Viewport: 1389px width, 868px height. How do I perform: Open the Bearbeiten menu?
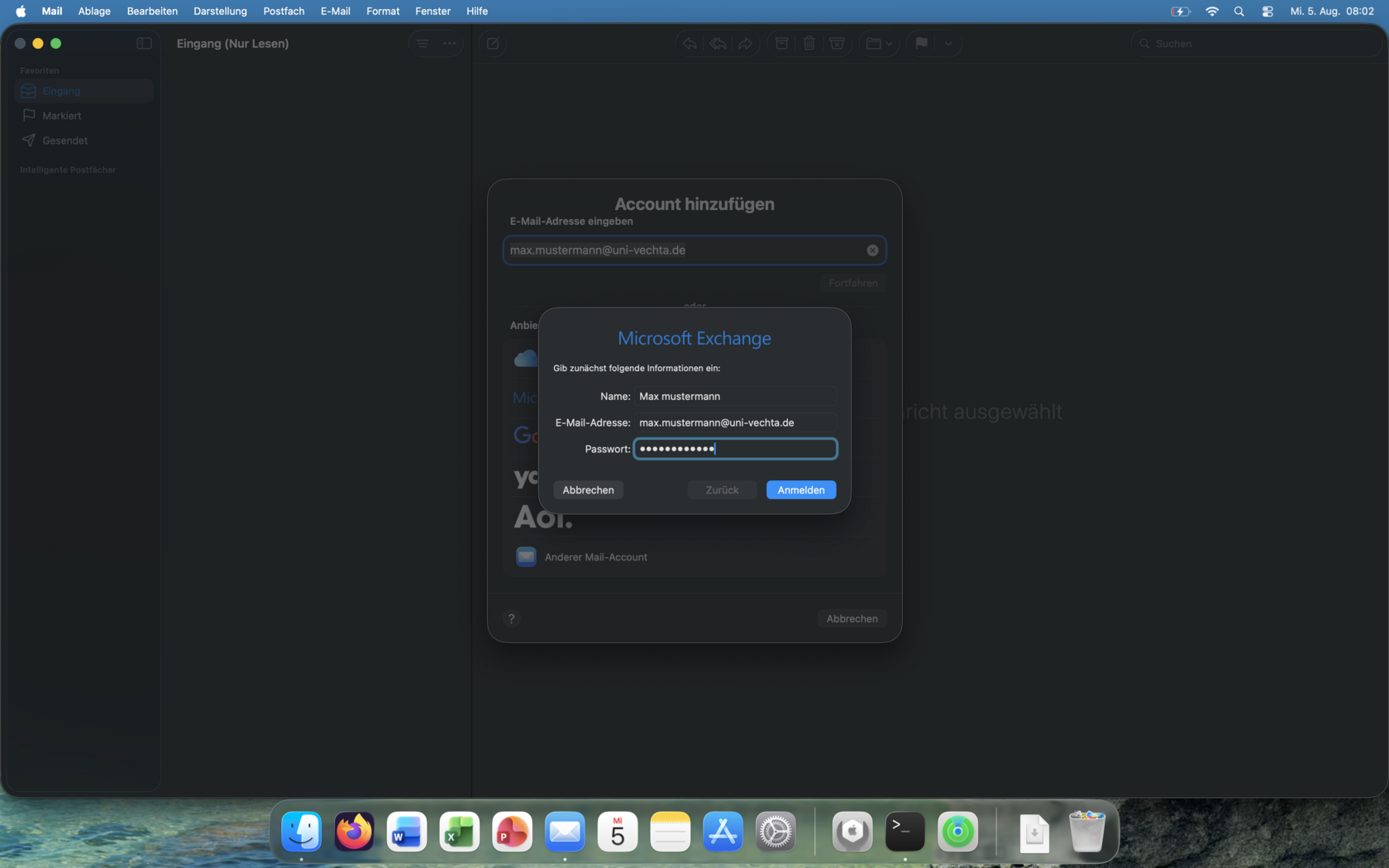pos(152,12)
